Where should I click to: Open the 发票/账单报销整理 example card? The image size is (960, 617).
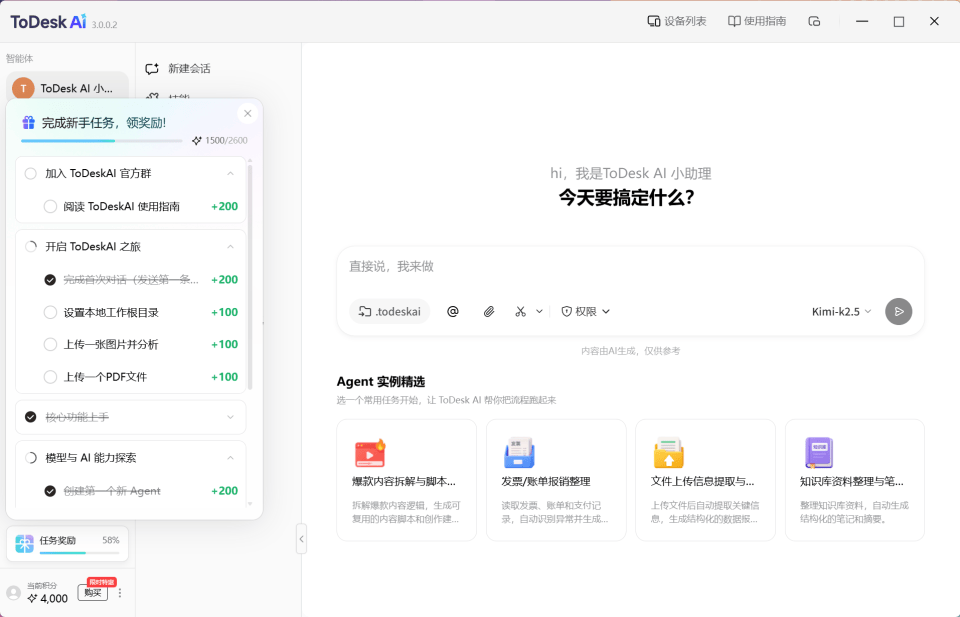[556, 480]
